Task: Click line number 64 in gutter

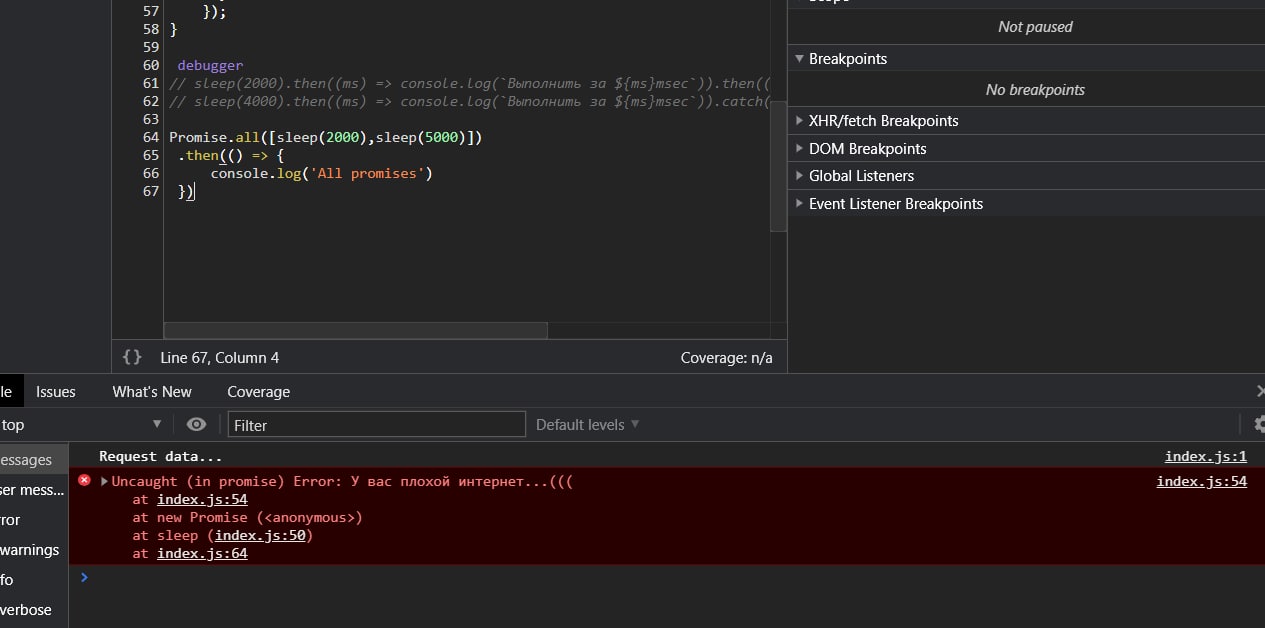Action: (x=151, y=137)
